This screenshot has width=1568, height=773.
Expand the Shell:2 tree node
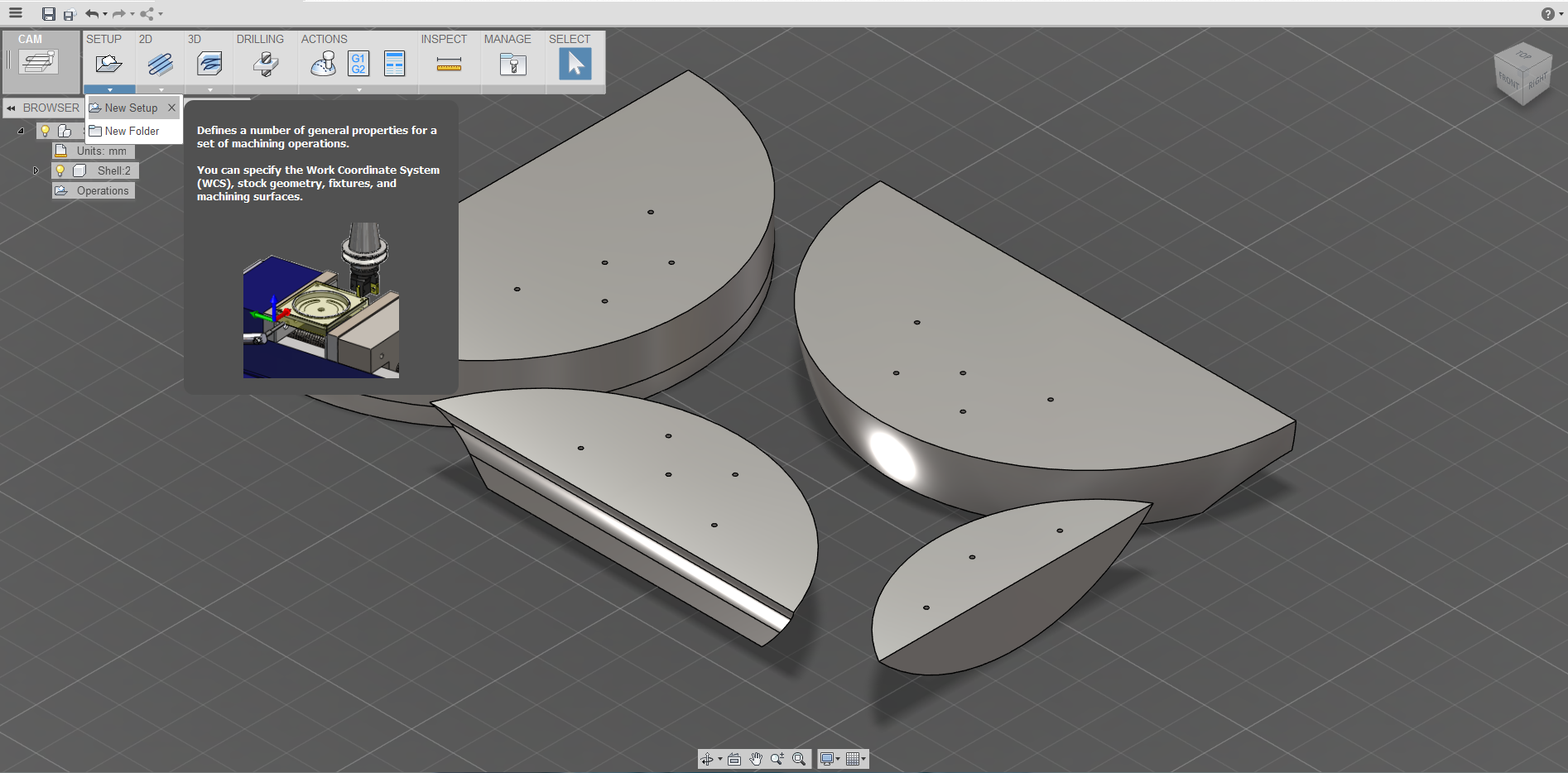coord(36,170)
